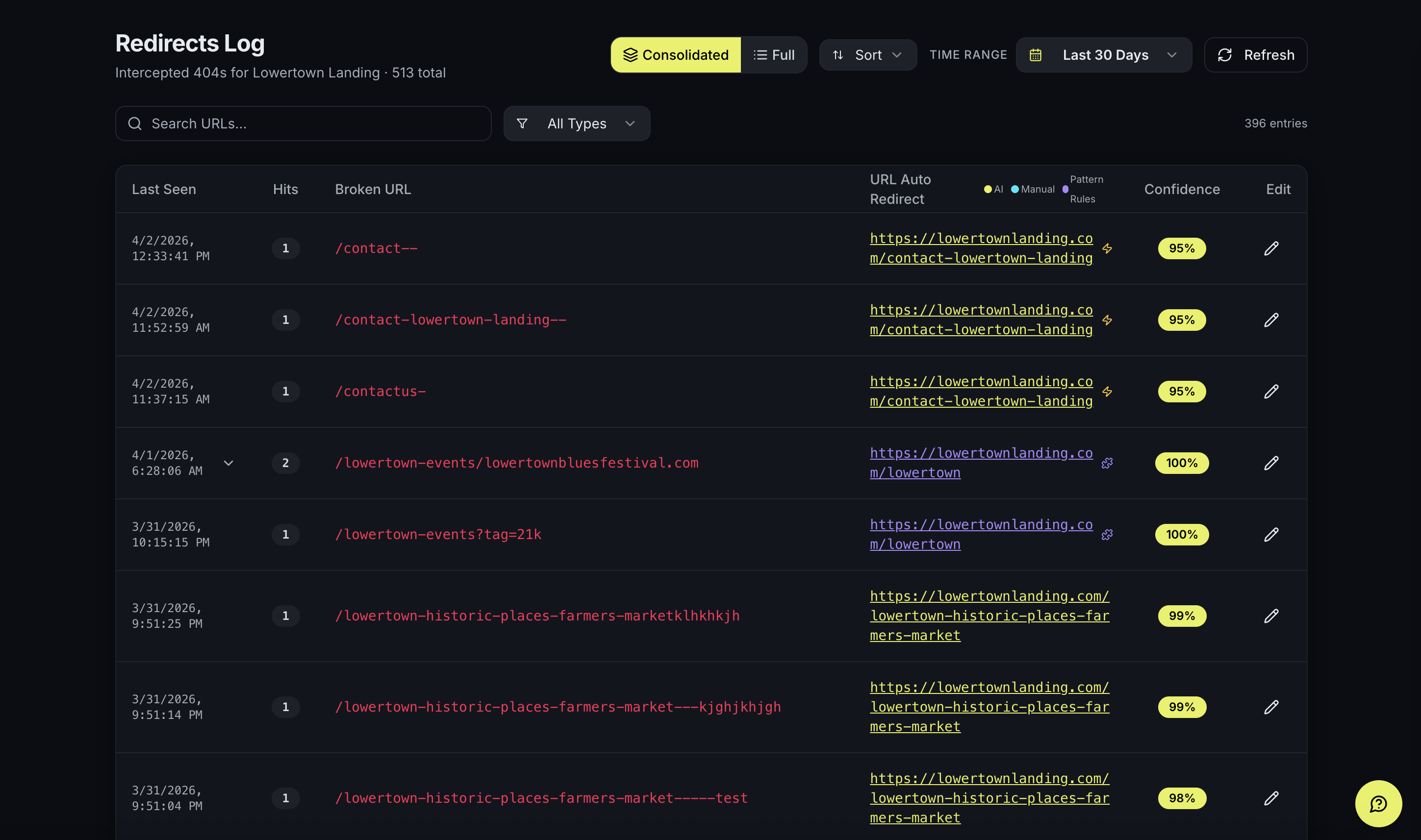Open the Sort dropdown
Screen dimensions: 1421x840
868,55
